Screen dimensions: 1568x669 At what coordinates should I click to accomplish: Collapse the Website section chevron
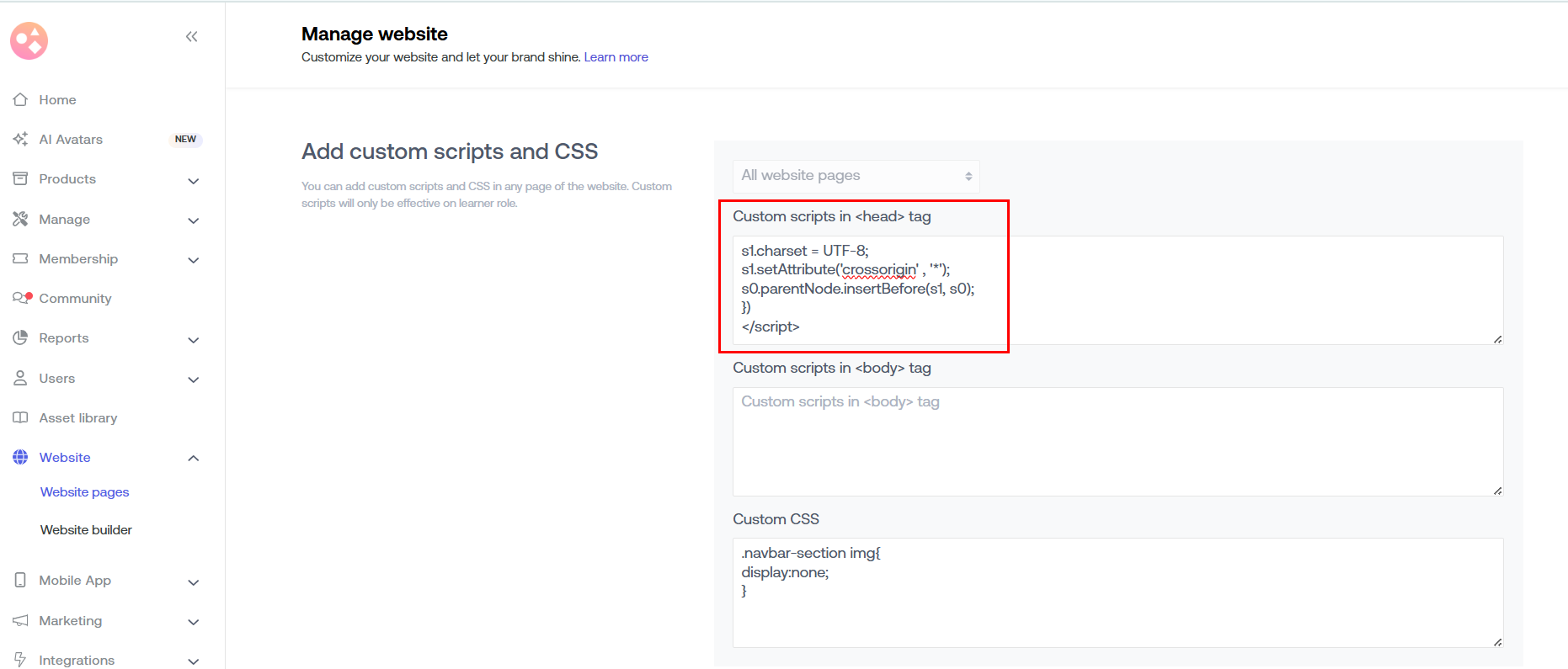pyautogui.click(x=193, y=458)
